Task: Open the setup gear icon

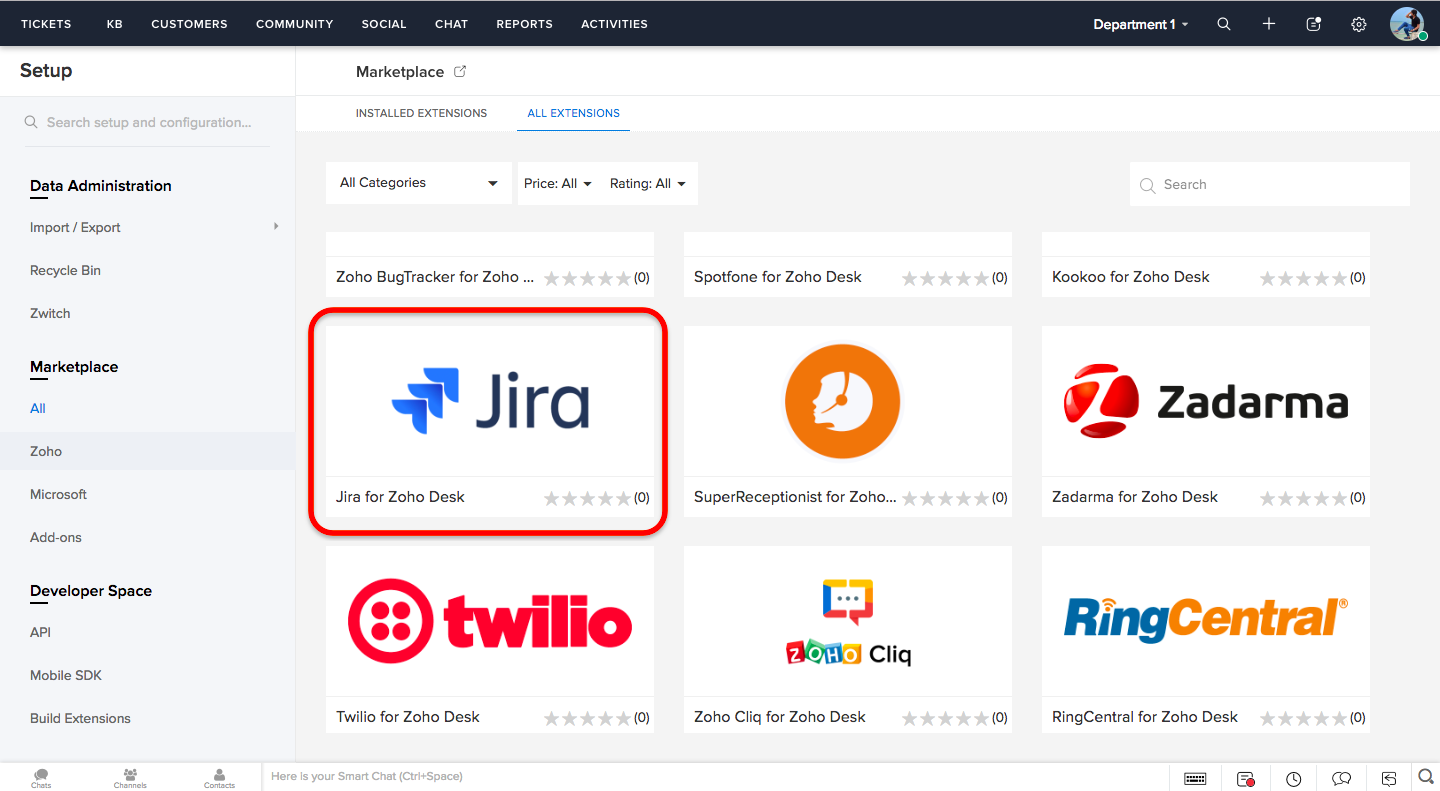Action: tap(1358, 24)
